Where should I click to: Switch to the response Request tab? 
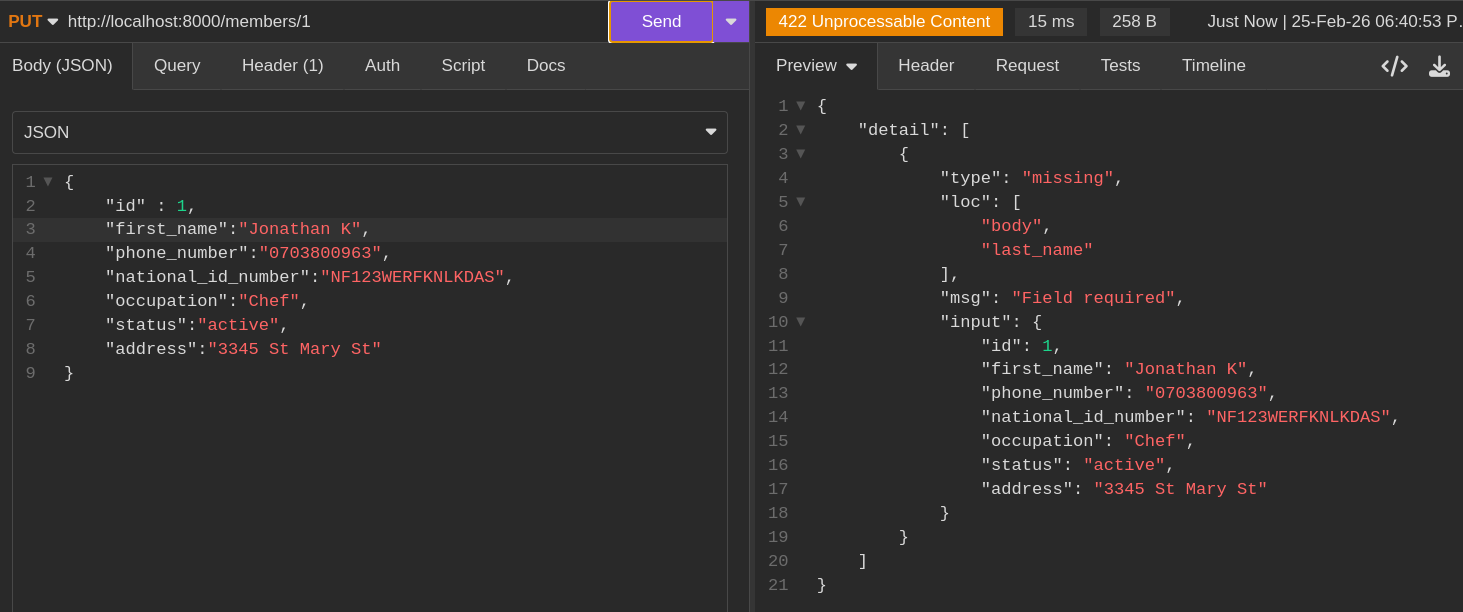point(1027,66)
